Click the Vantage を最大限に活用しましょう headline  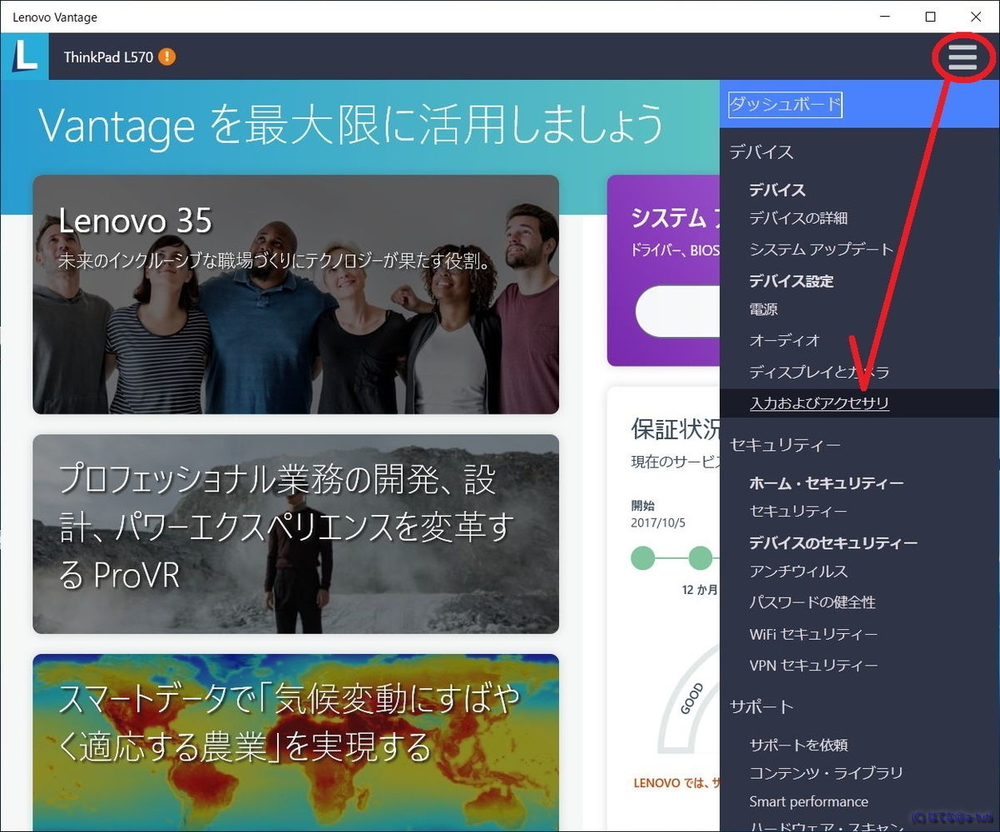click(351, 126)
